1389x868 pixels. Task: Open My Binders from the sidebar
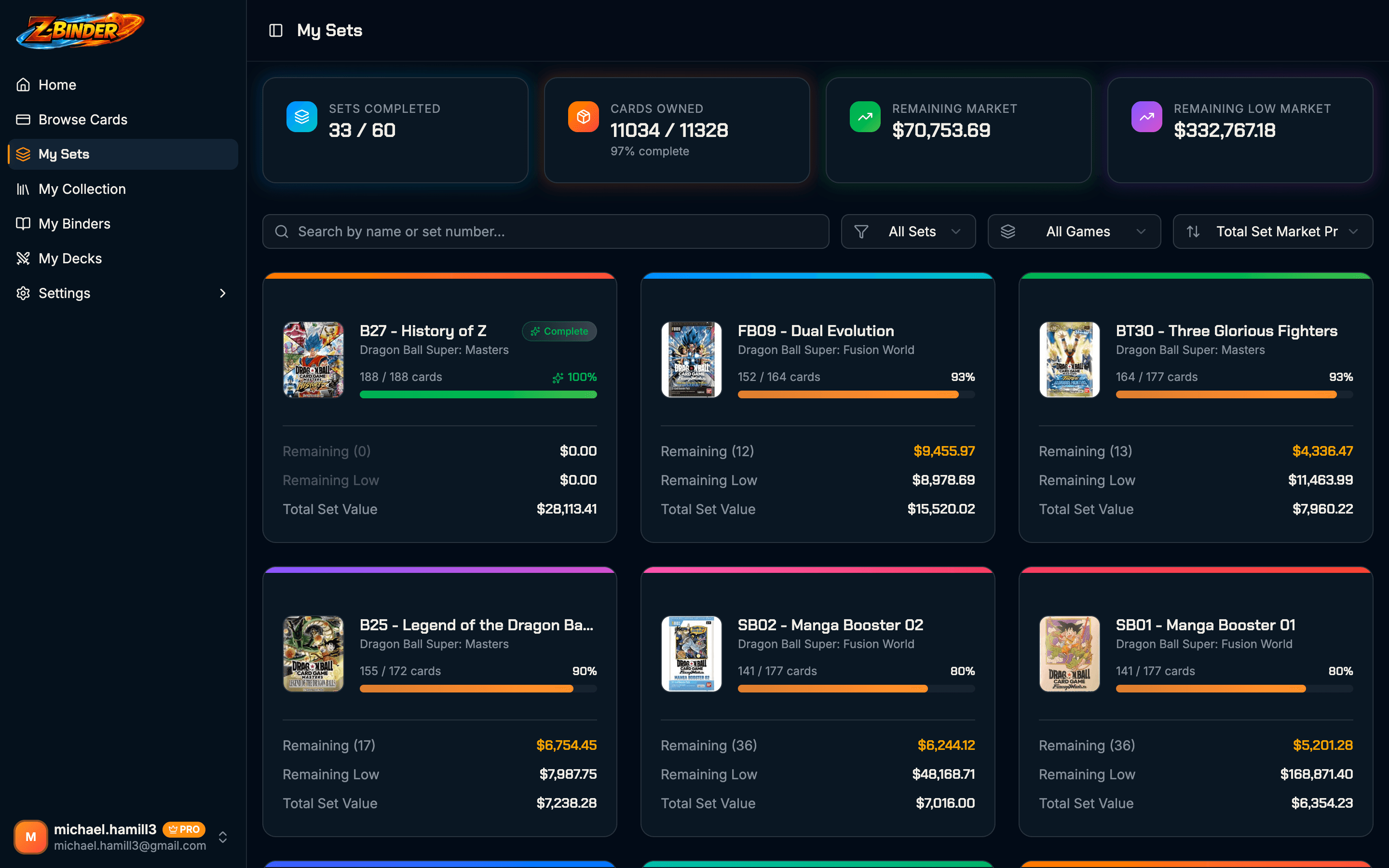74,223
